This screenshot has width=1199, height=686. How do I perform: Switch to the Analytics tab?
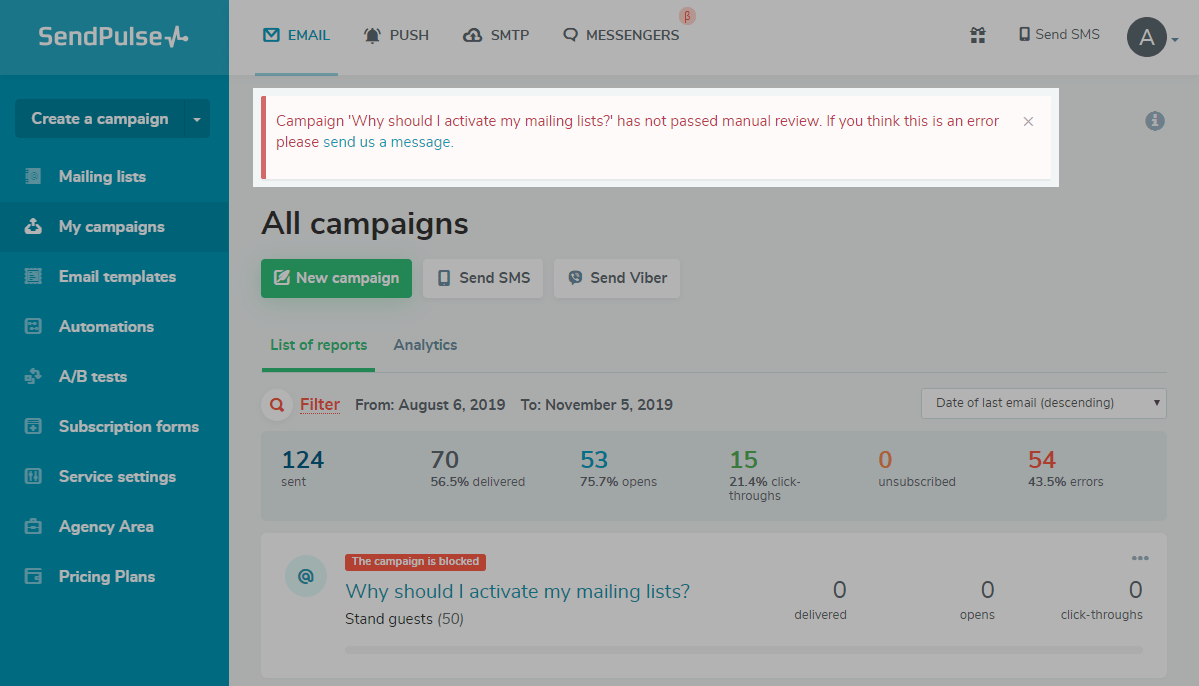tap(425, 345)
